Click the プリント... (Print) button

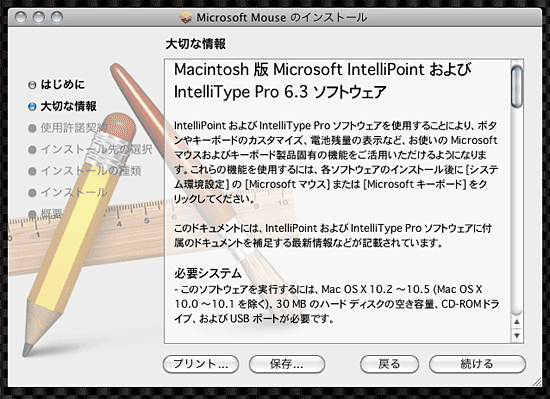[x=201, y=364]
